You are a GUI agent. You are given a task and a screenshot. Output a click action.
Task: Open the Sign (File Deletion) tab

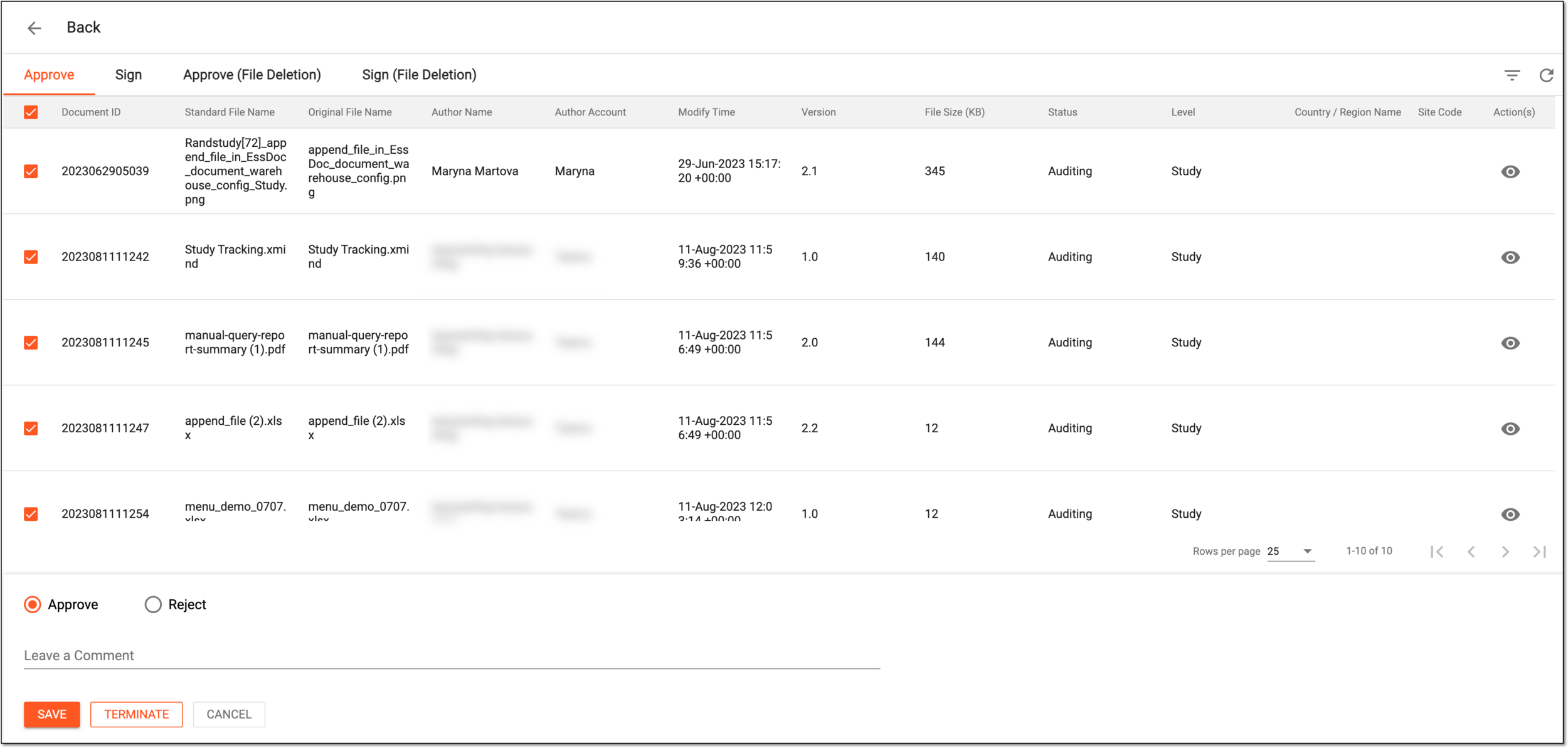point(419,75)
